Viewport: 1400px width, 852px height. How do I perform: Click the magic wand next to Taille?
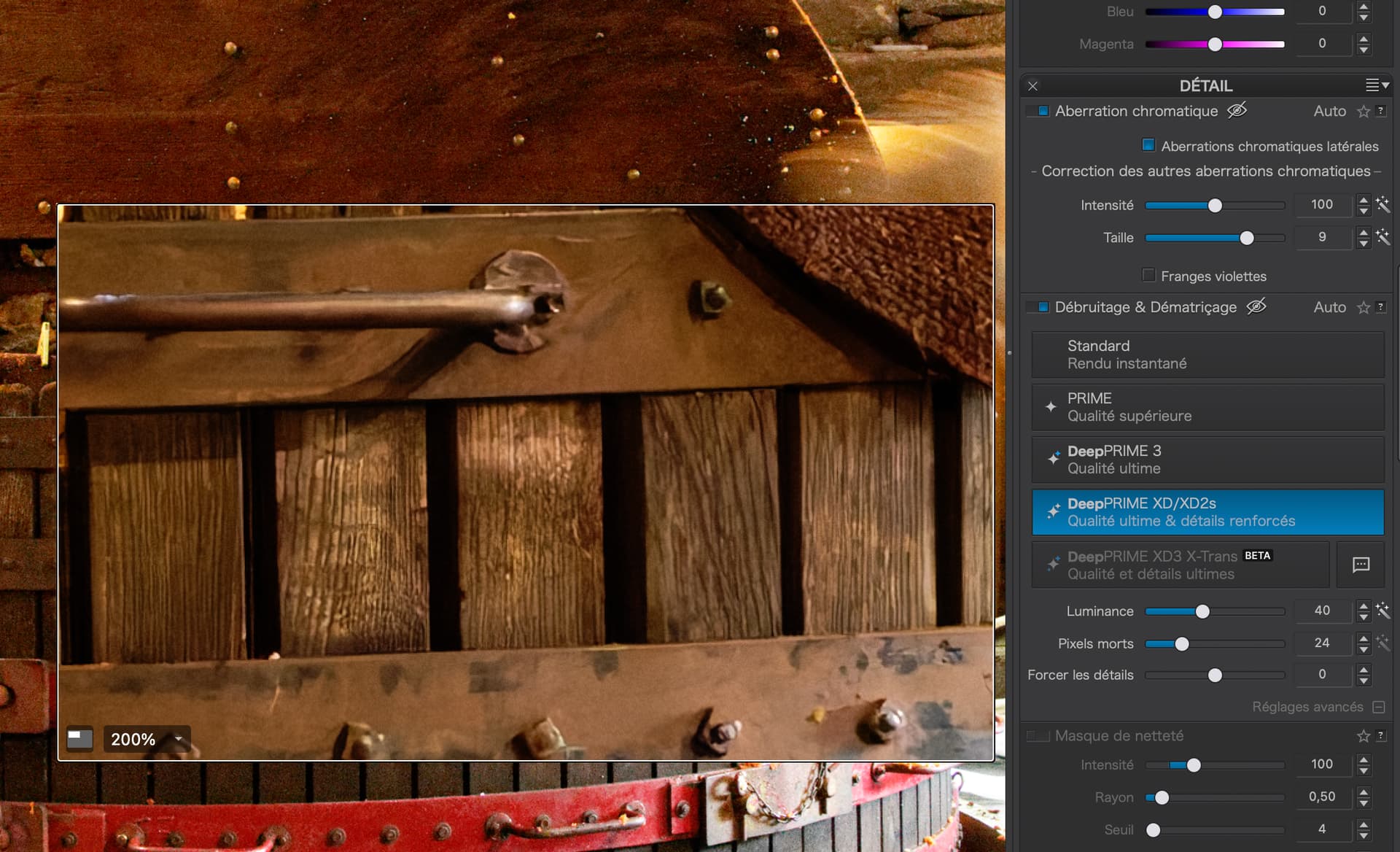coord(1382,237)
